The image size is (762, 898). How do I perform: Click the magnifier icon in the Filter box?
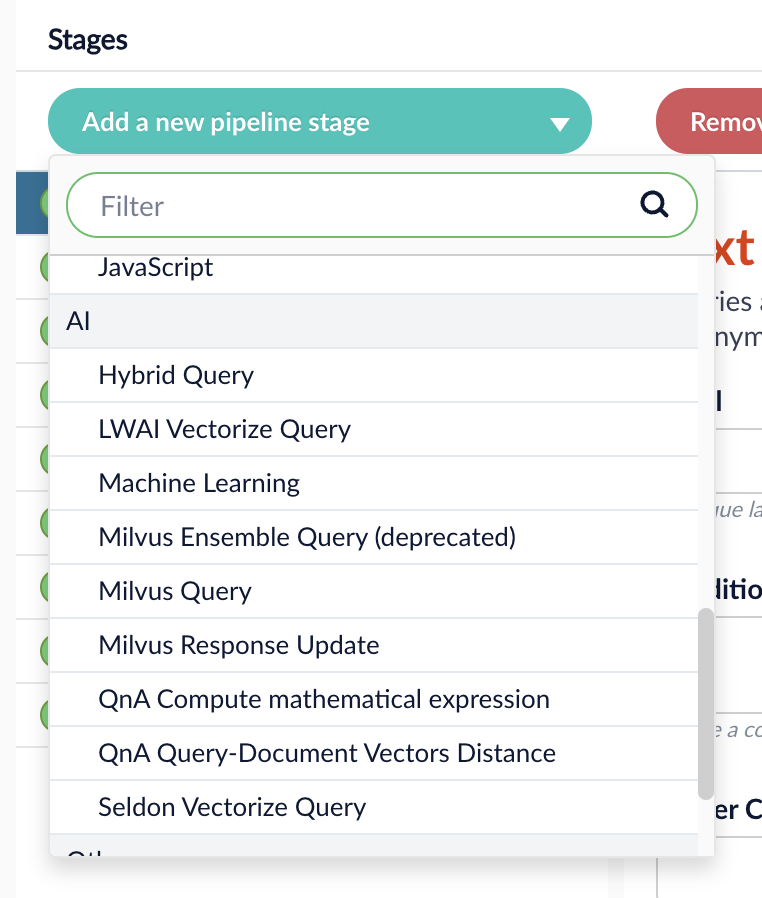point(654,205)
